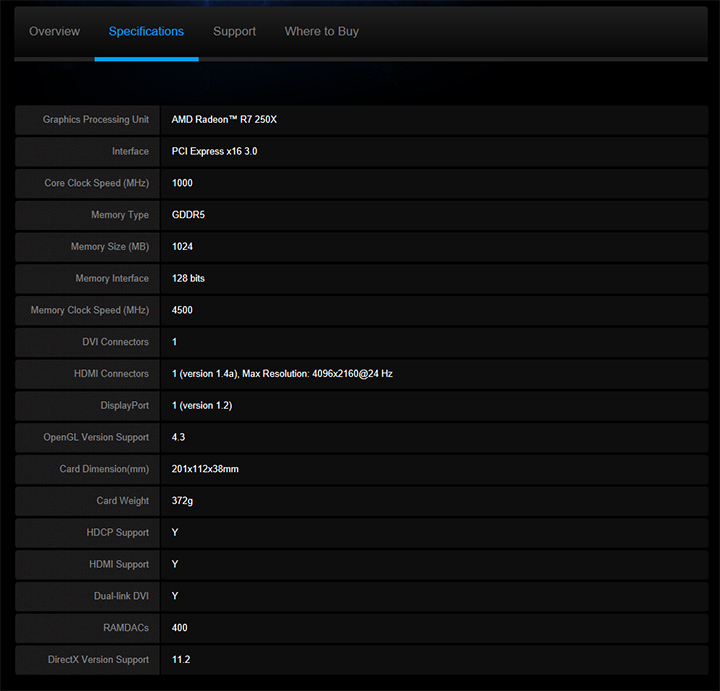
Task: Select the 372g weight value
Action: (x=182, y=500)
